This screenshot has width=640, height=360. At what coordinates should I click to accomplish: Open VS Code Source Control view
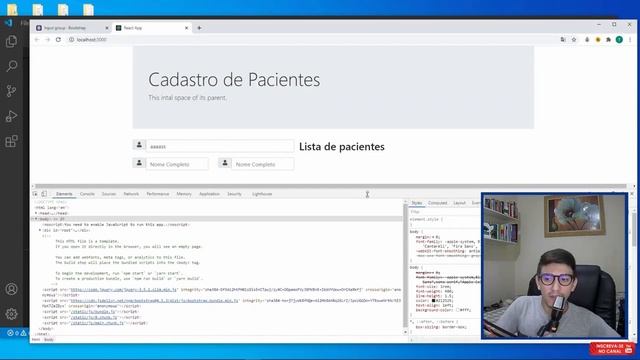(x=11, y=91)
